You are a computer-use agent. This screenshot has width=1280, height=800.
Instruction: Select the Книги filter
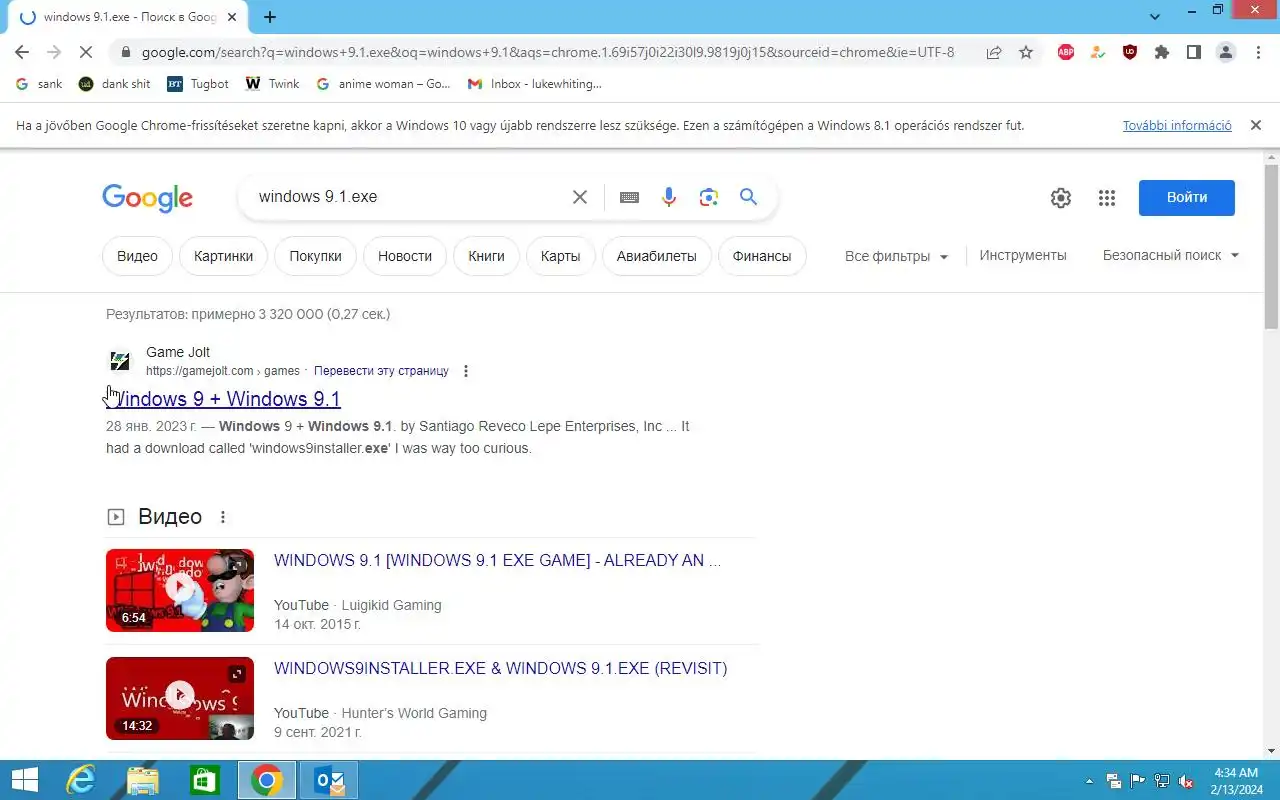tap(486, 256)
